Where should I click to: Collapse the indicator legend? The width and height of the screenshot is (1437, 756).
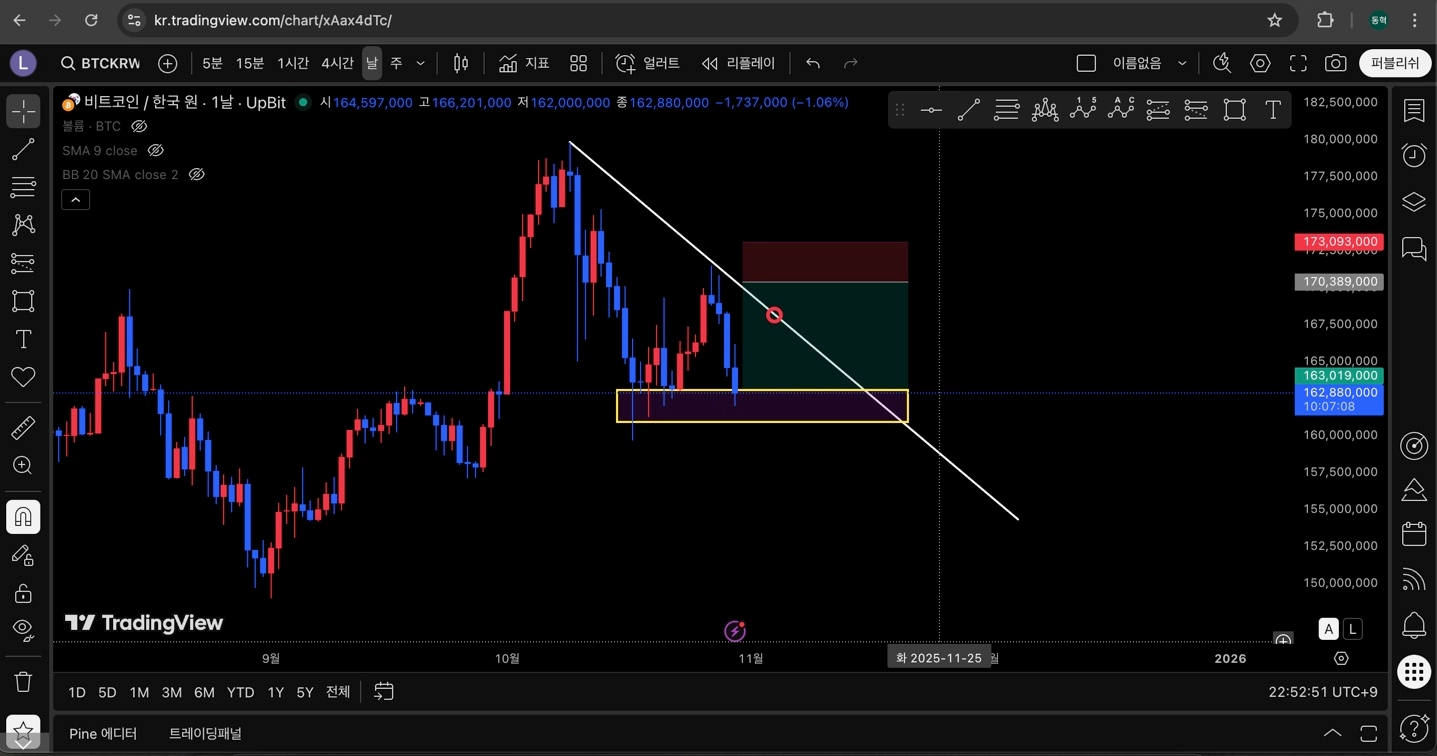[x=76, y=199]
